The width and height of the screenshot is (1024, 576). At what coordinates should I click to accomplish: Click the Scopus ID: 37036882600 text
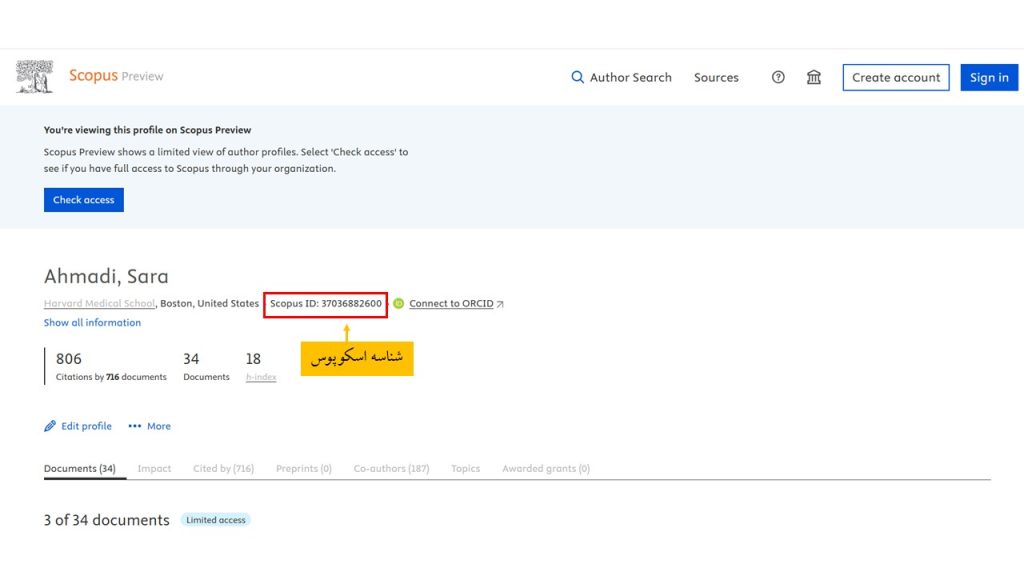point(326,304)
